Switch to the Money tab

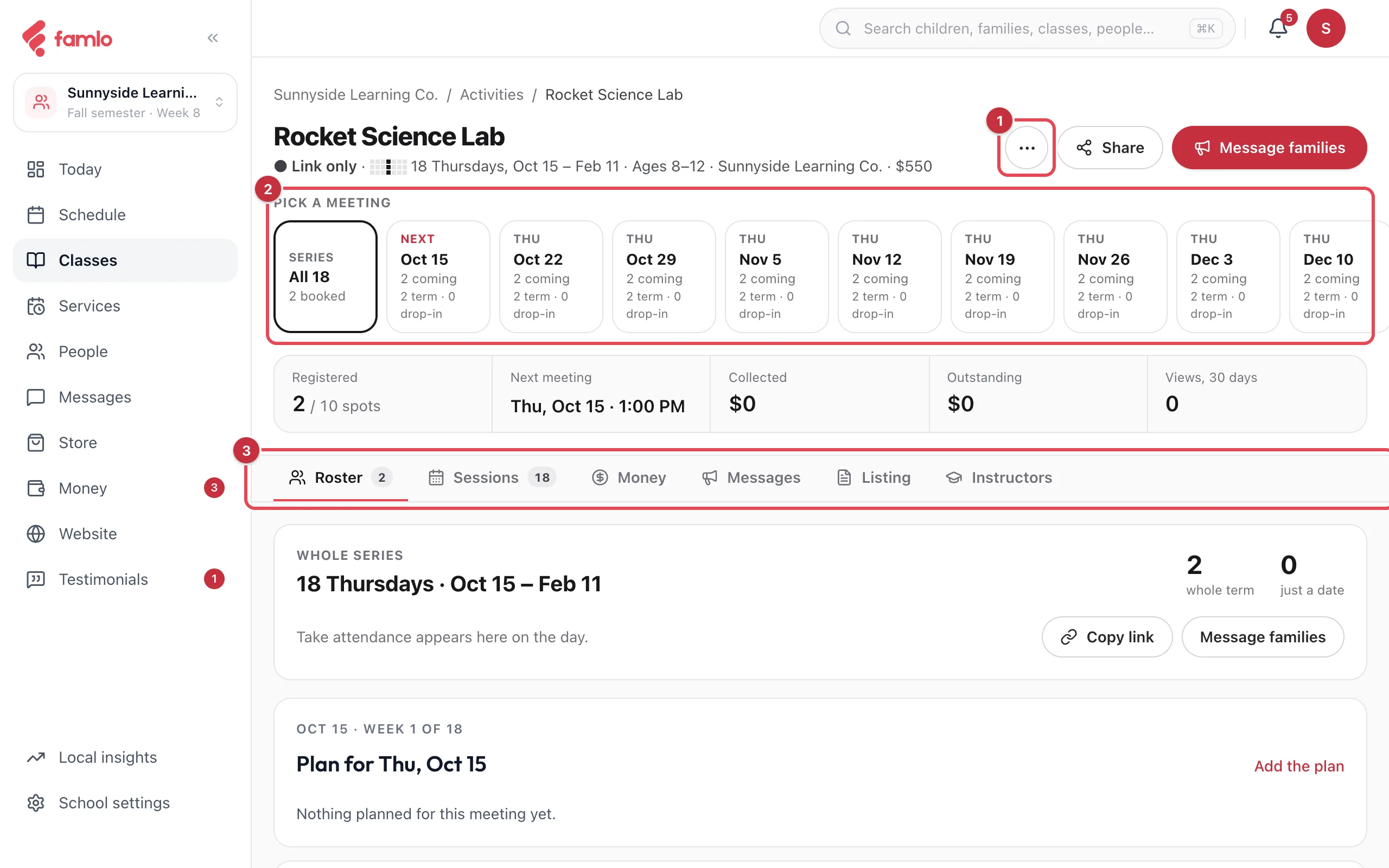[629, 477]
